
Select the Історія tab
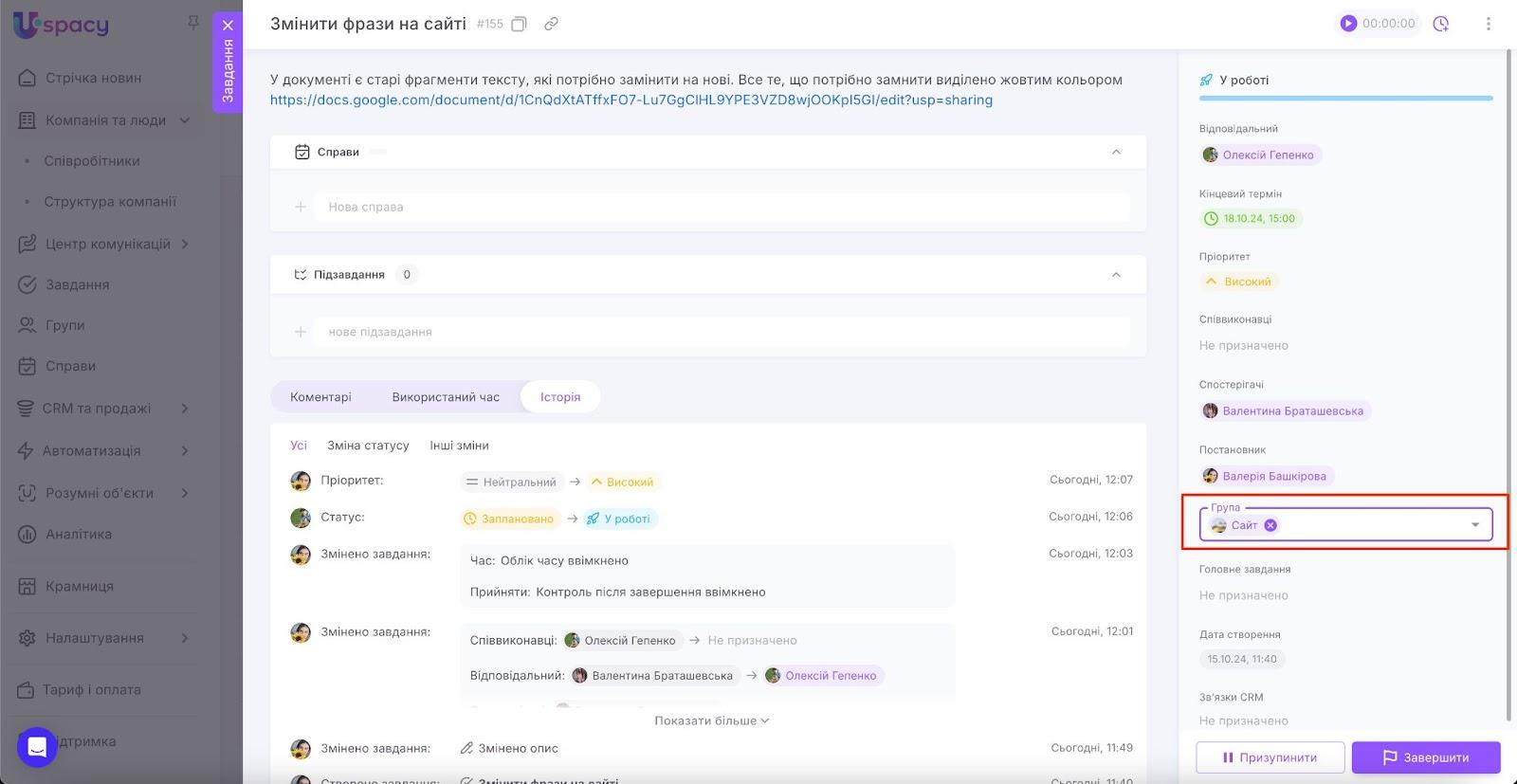[560, 397]
